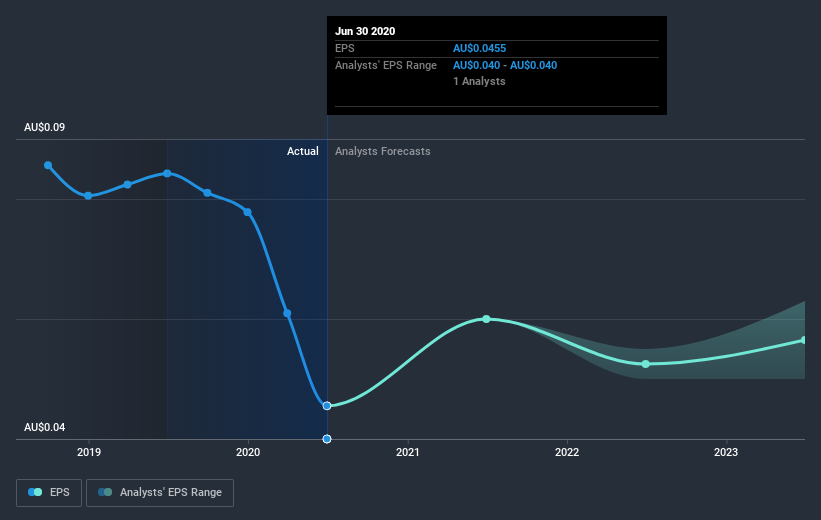Click the mid-2019 EPS peak point
Viewport: 821px width, 520px height.
tap(167, 173)
